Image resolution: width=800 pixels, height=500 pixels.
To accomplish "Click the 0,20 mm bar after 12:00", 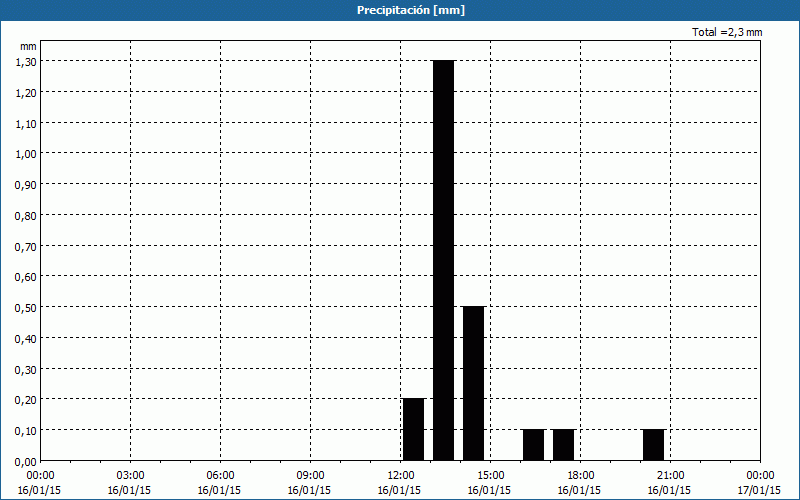I will point(413,429).
